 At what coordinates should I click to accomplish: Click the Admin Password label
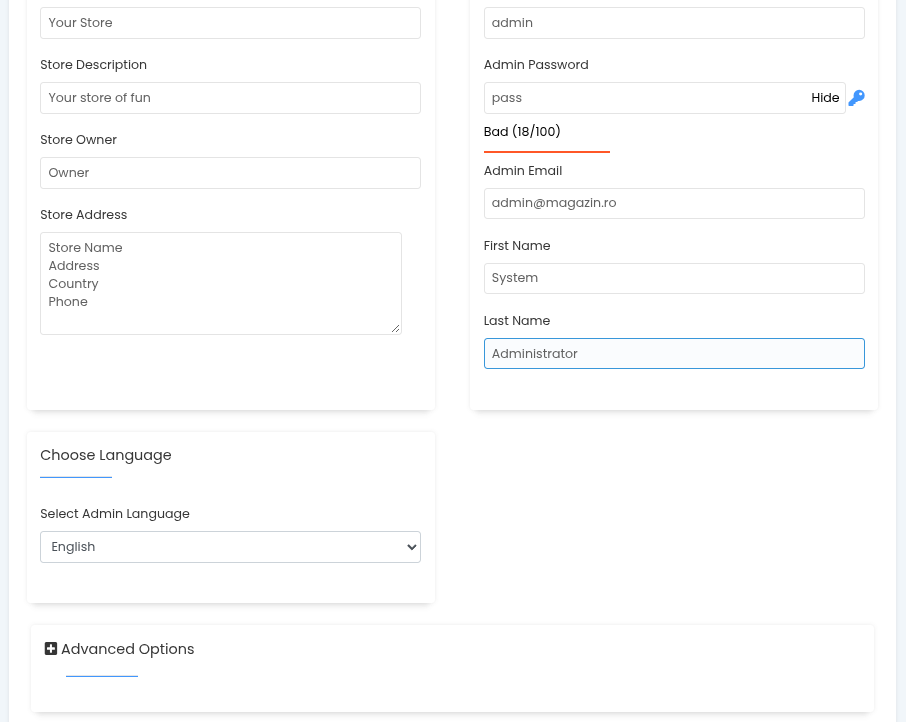pyautogui.click(x=536, y=65)
